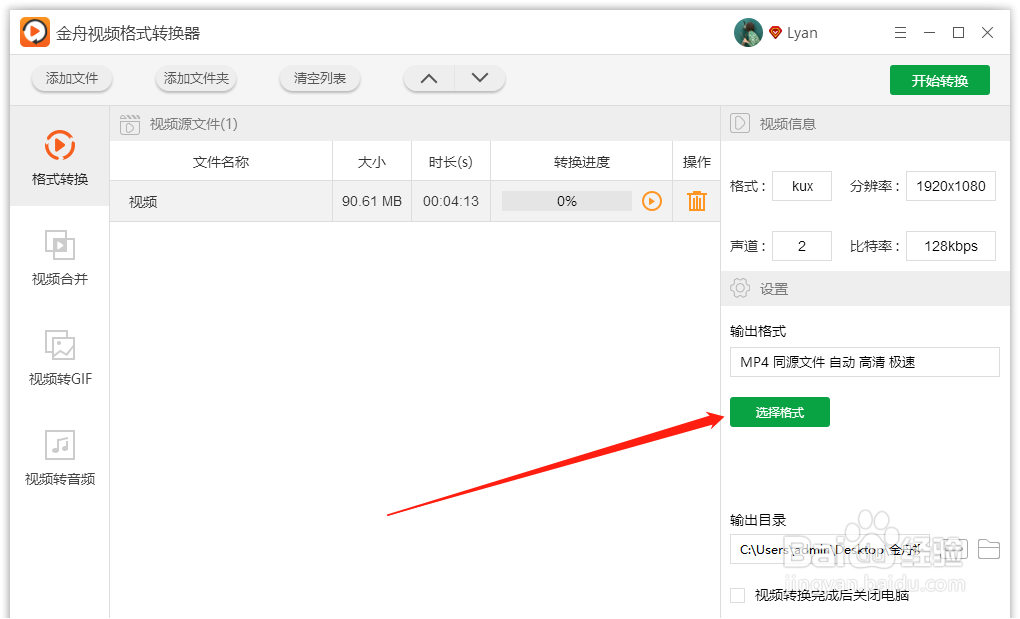Screen dimensions: 1020x619
Task: Move file down with the down-arrow button
Action: (x=480, y=79)
